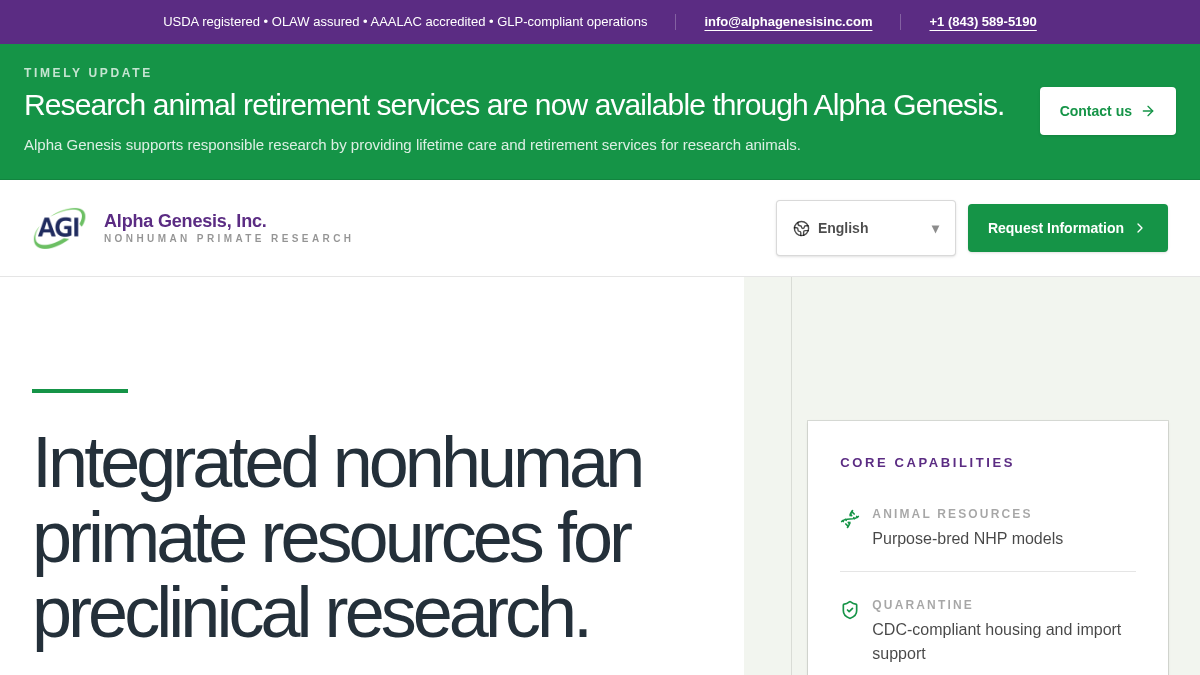
Task: Click the NONHUMAN PRIMATE RESEARCH tagline
Action: (x=229, y=239)
